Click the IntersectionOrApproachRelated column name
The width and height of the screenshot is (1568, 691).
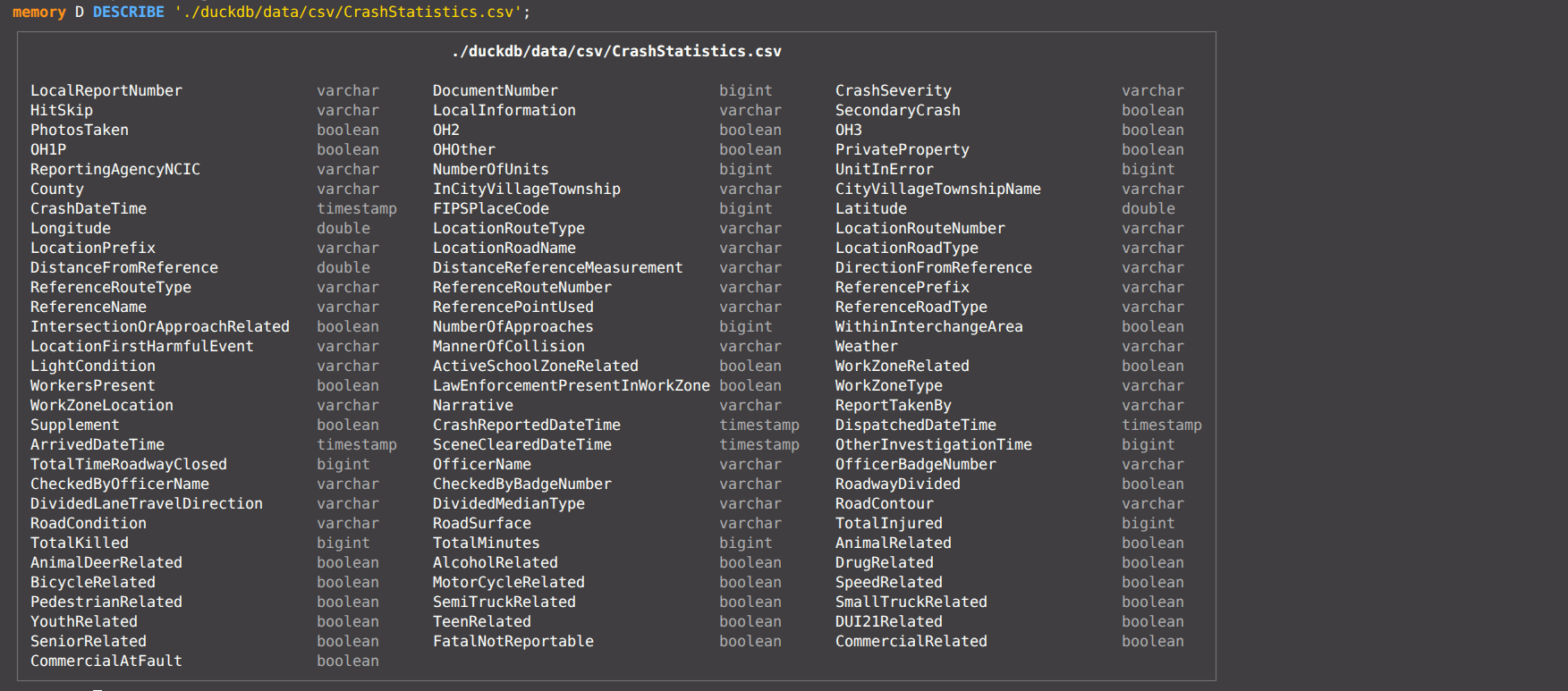[160, 327]
